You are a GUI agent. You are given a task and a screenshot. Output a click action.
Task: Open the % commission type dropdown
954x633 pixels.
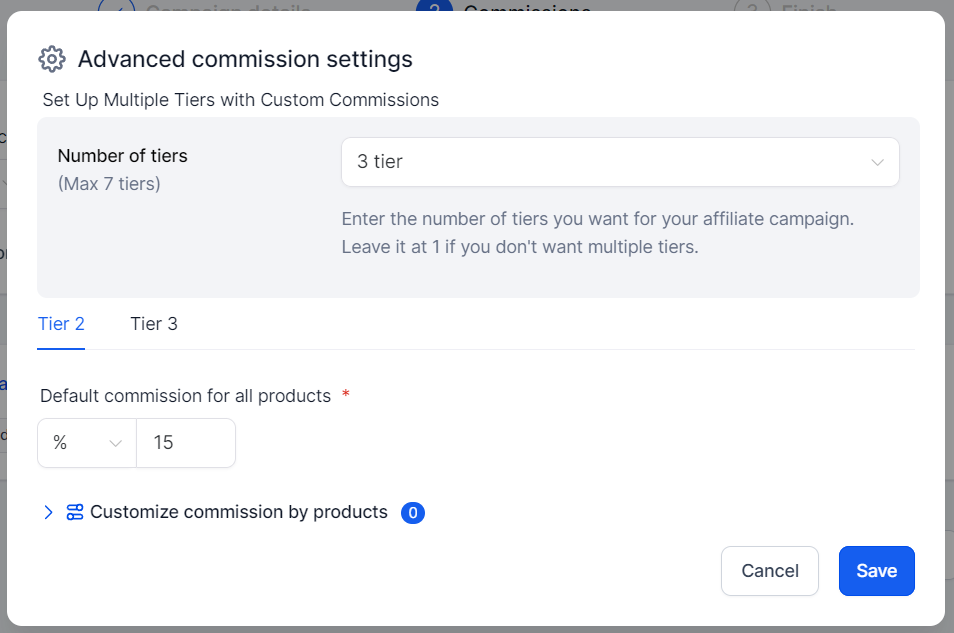pos(87,443)
